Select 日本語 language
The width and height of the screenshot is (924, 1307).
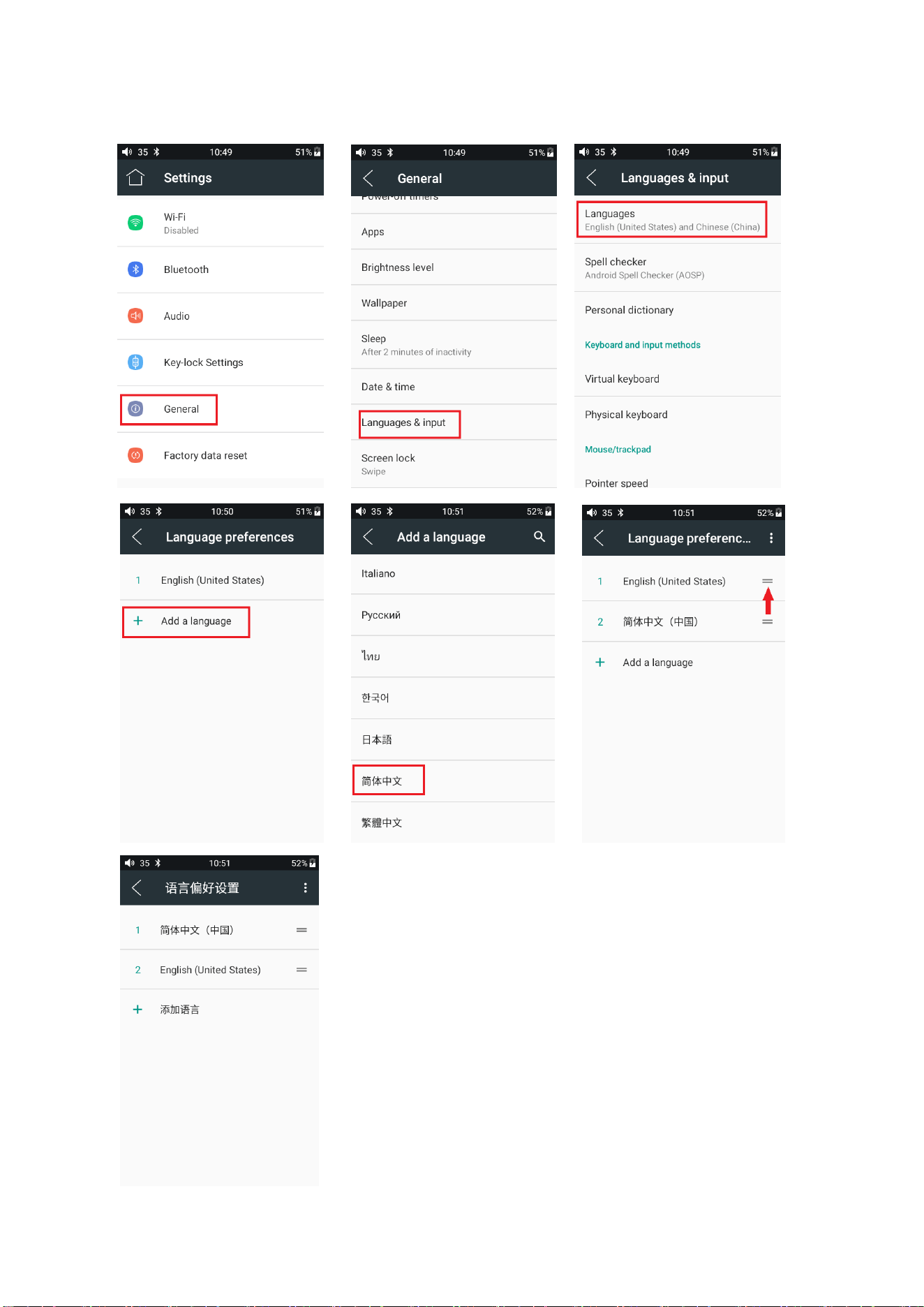(453, 739)
